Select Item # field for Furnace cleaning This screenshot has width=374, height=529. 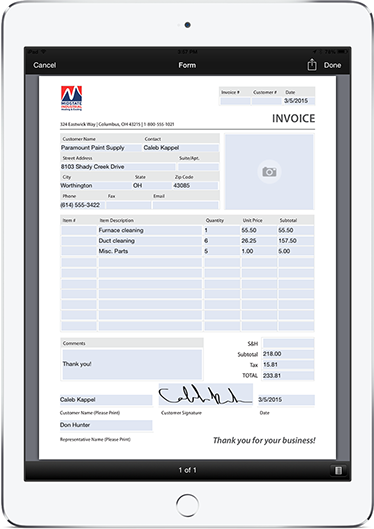pyautogui.click(x=79, y=230)
